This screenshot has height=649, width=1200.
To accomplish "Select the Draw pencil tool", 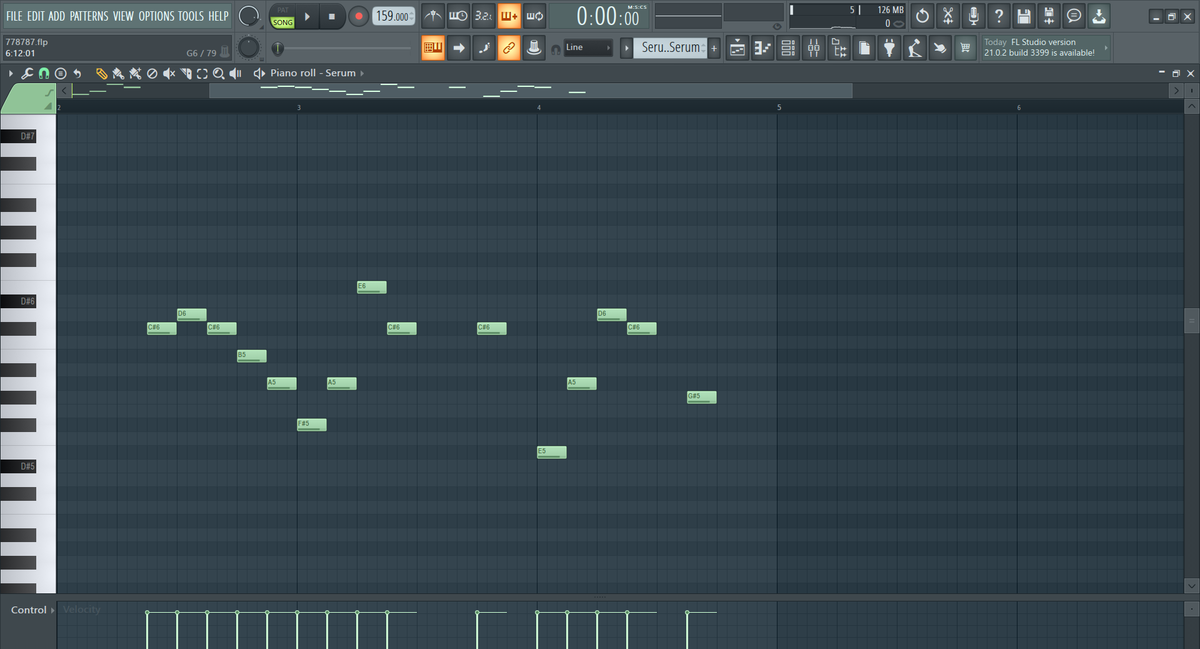I will (102, 73).
